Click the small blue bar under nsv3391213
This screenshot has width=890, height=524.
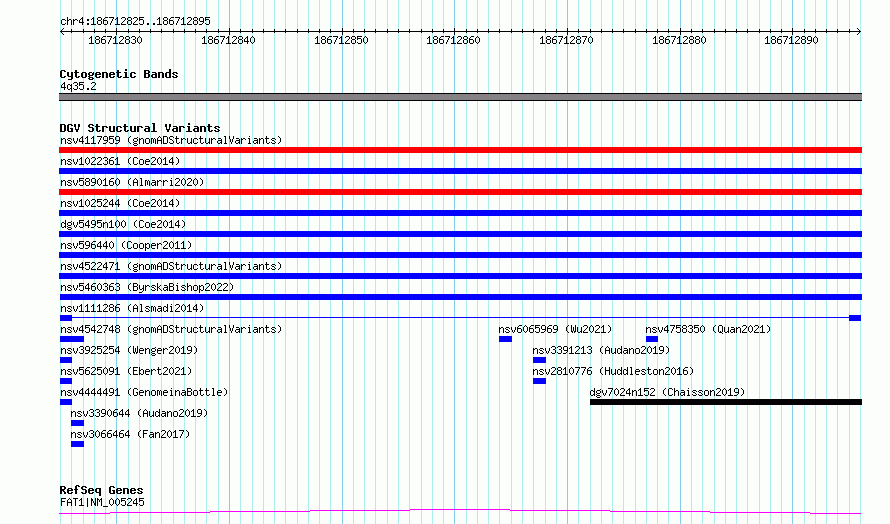(539, 360)
